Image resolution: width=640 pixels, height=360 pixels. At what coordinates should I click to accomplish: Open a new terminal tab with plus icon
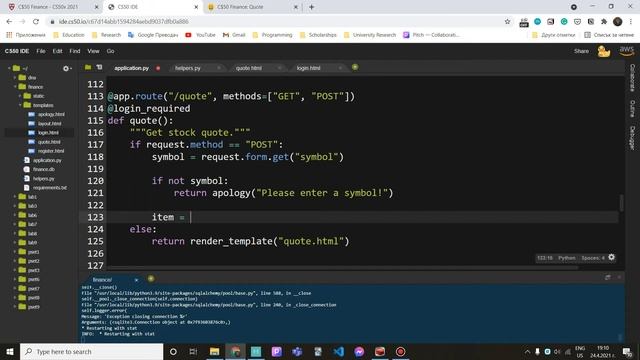[x=151, y=279]
